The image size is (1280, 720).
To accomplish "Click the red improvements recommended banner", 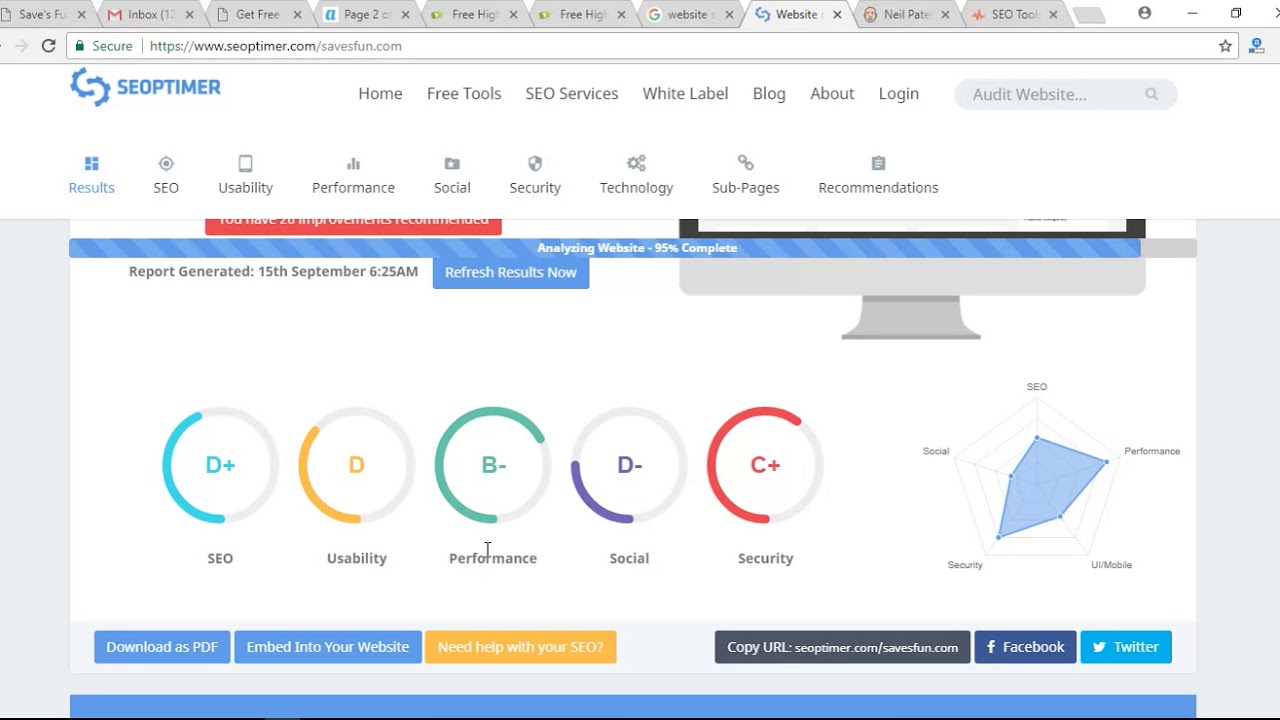I will coord(353,227).
